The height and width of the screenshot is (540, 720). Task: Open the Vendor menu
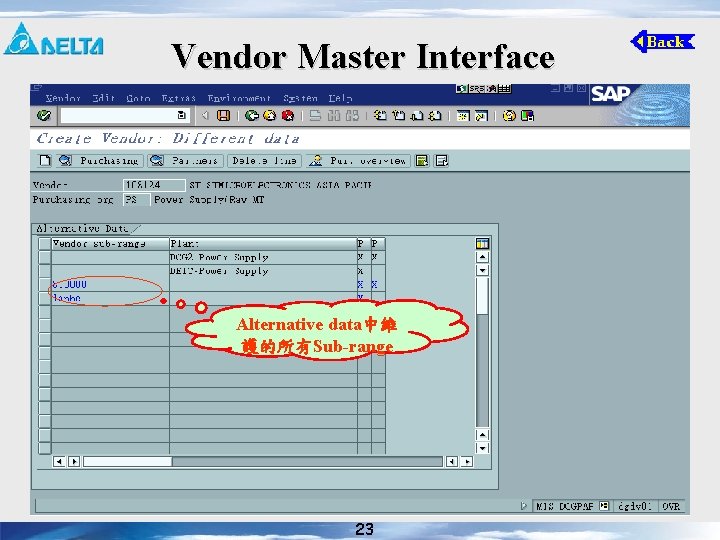[63, 98]
